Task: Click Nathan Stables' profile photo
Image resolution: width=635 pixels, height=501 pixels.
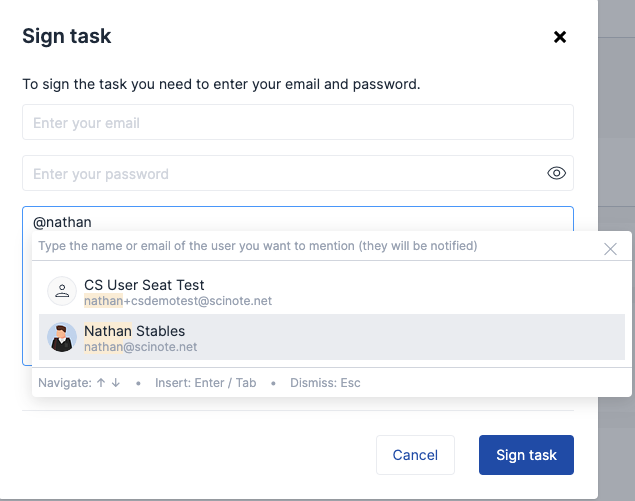Action: click(62, 338)
